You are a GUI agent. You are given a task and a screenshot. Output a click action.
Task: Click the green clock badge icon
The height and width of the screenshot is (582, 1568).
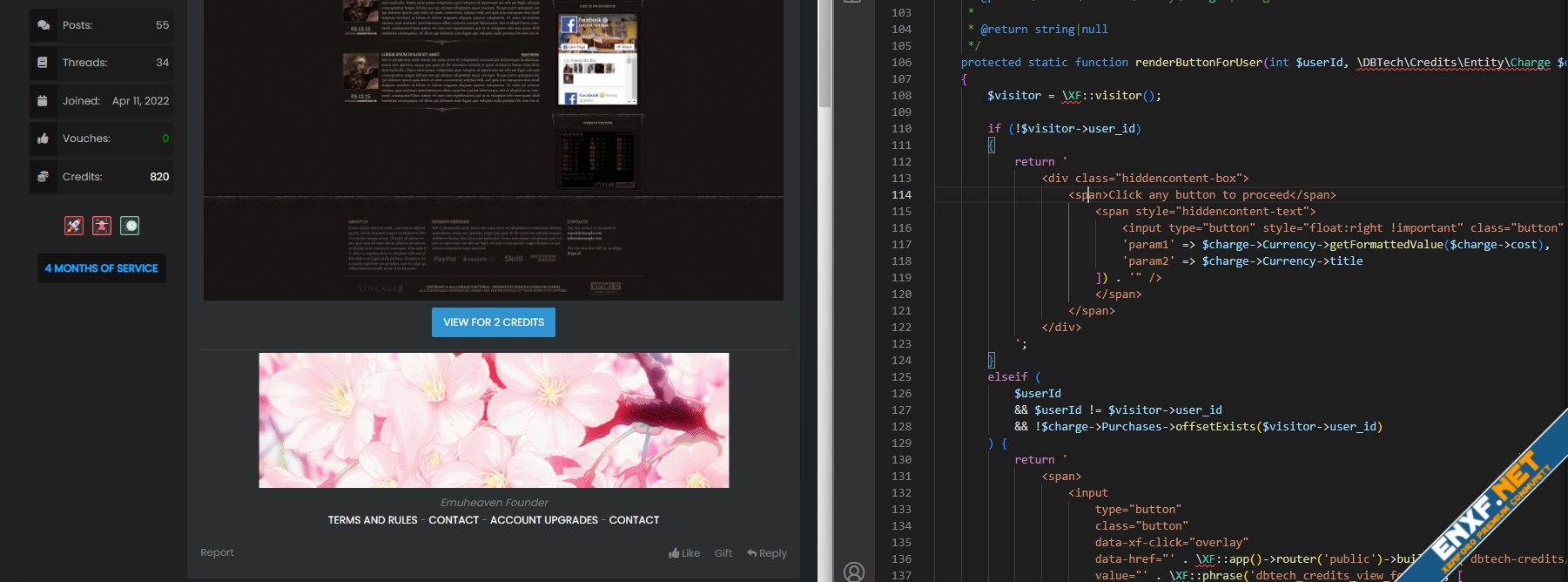point(130,226)
